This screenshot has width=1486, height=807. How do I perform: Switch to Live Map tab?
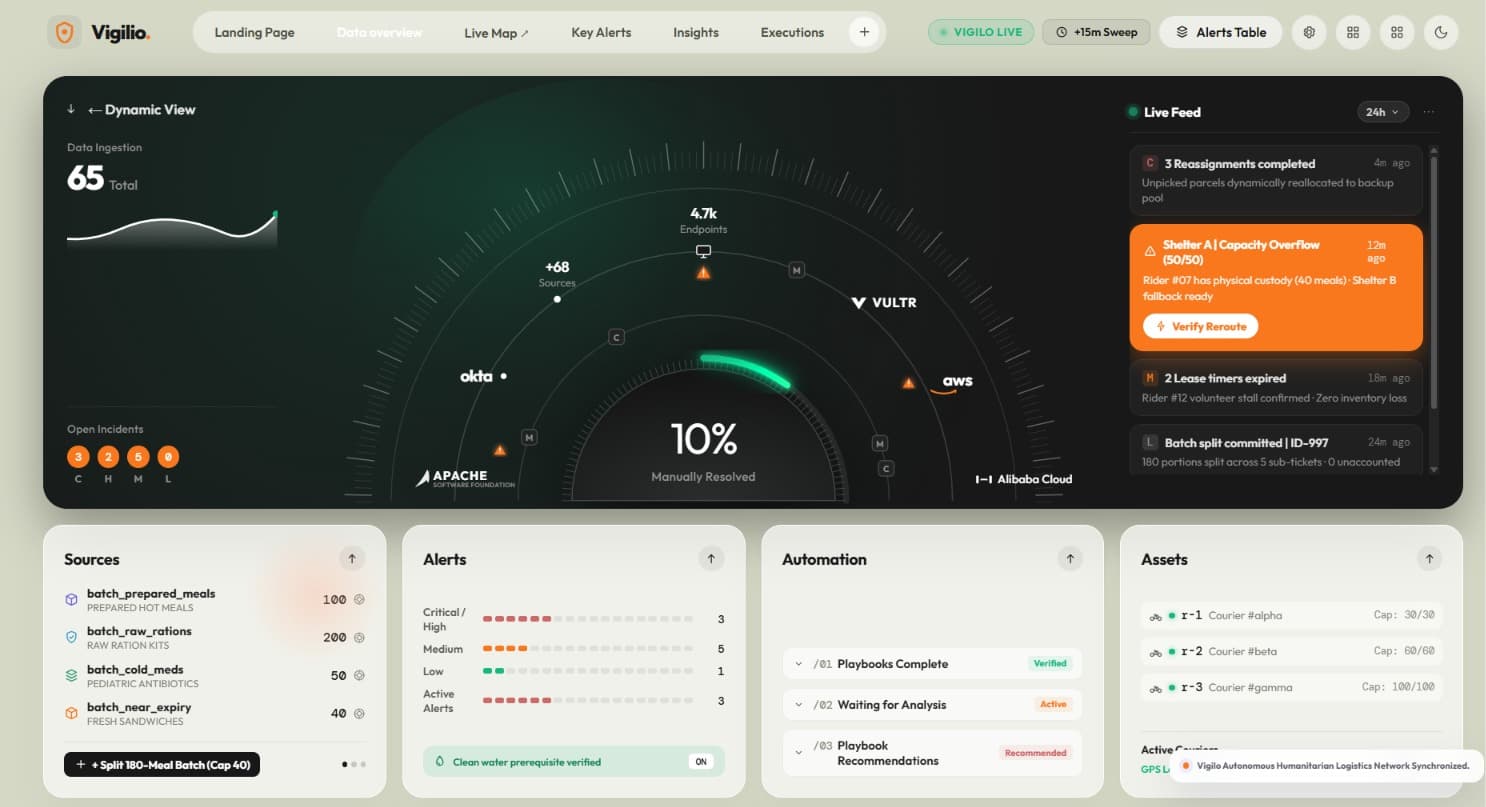(496, 32)
